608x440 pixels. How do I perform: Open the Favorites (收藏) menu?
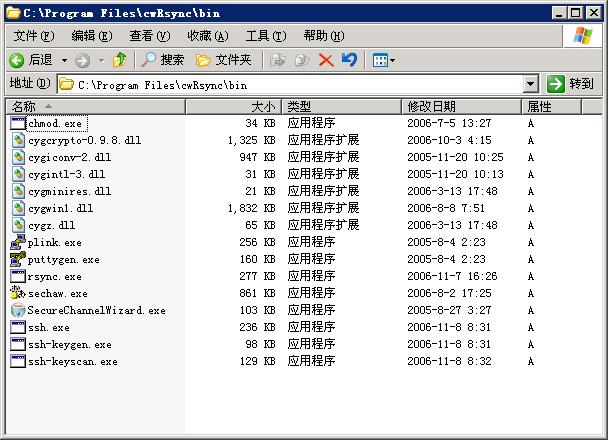click(x=208, y=36)
